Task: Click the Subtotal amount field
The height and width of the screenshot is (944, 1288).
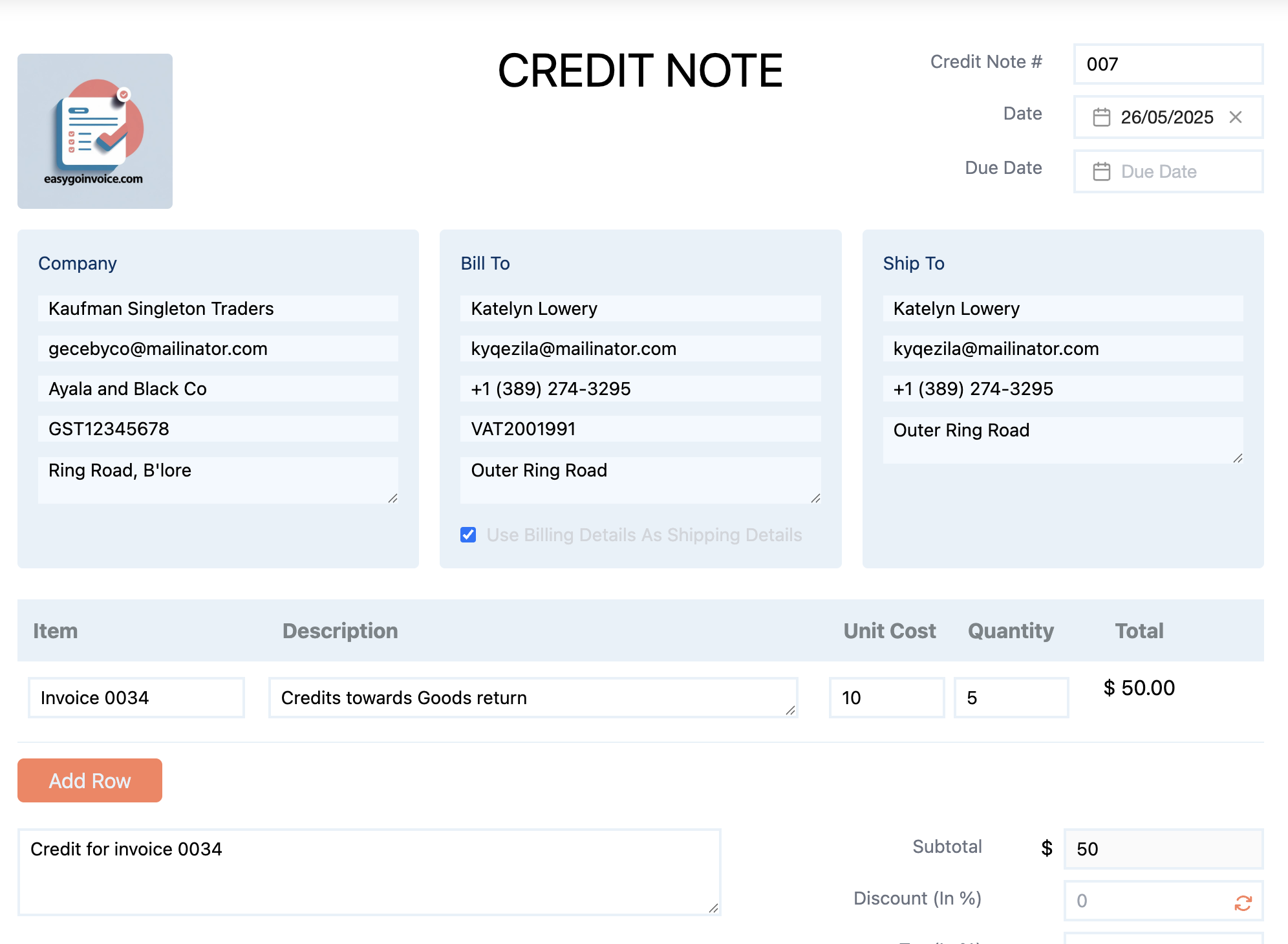Action: coord(1163,849)
